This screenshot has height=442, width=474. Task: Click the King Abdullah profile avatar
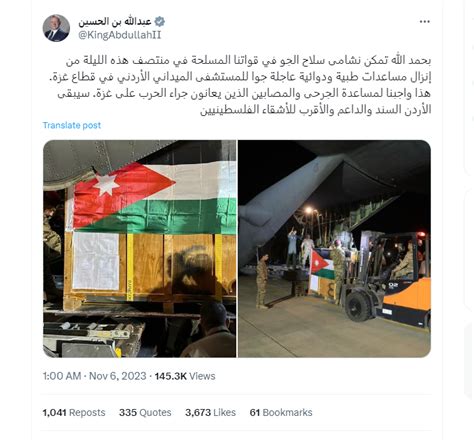(x=56, y=28)
